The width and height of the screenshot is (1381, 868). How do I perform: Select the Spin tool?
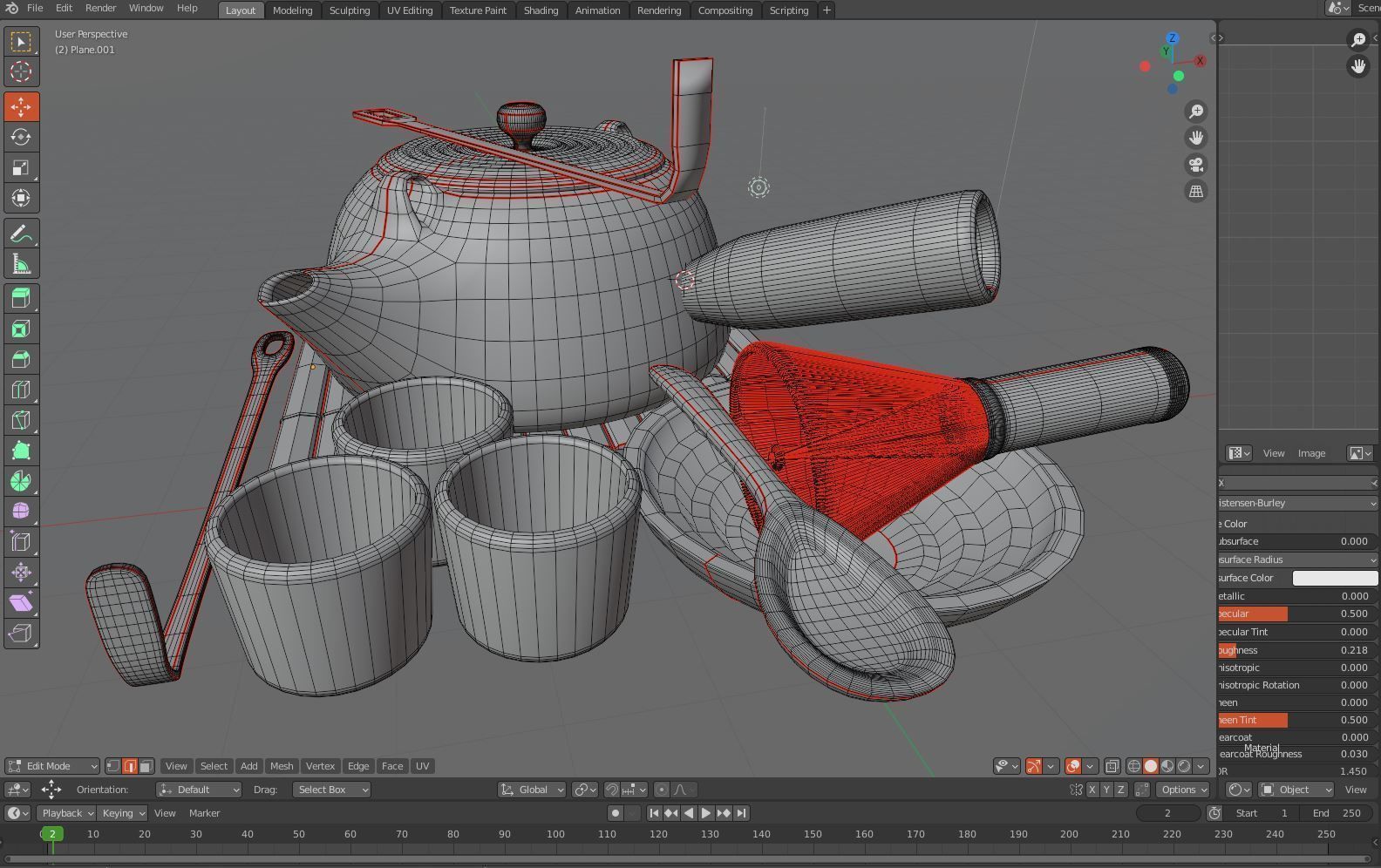21,481
